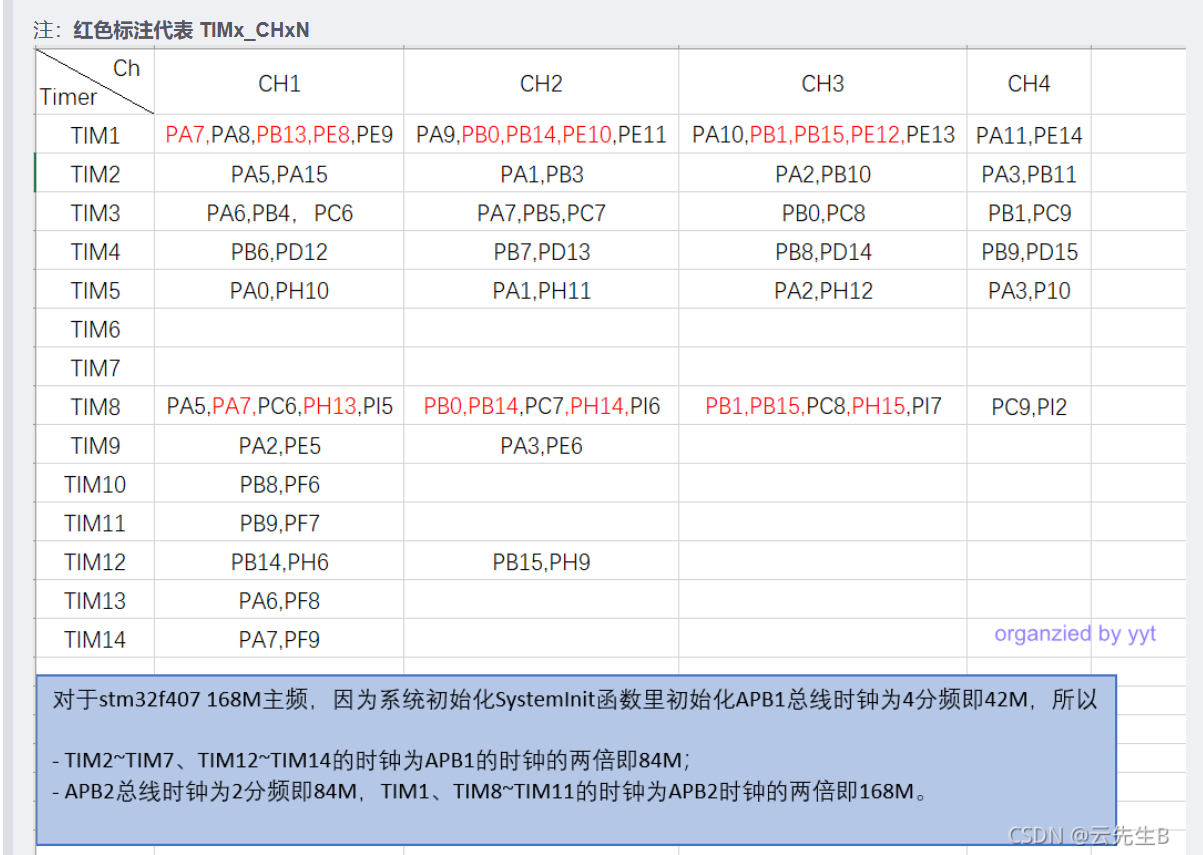Click cell PA1,PB3
The width and height of the screenshot is (1203, 855).
pos(541,174)
